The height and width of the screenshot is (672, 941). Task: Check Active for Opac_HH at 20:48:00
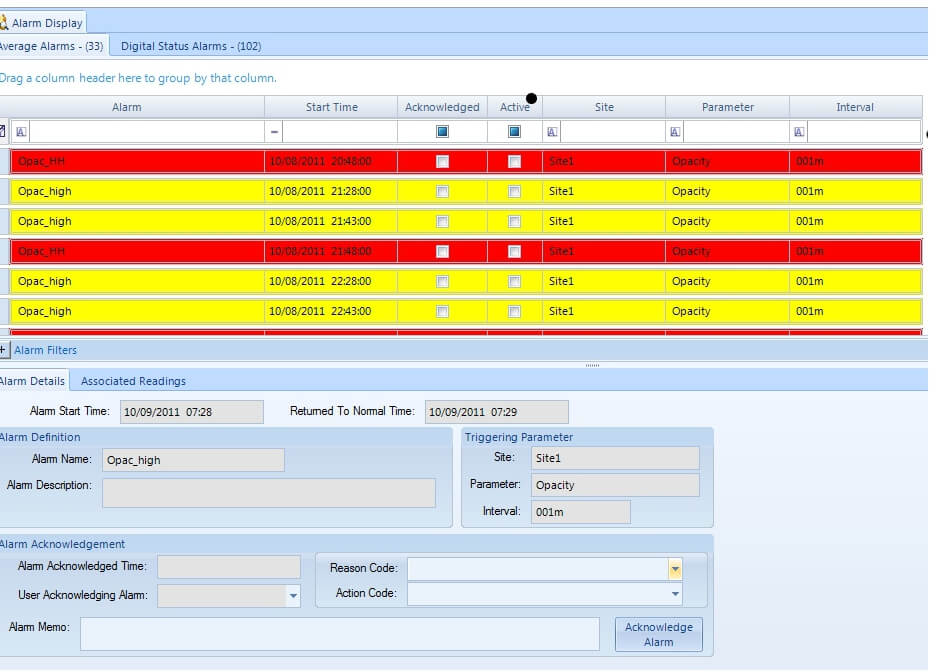pos(514,161)
